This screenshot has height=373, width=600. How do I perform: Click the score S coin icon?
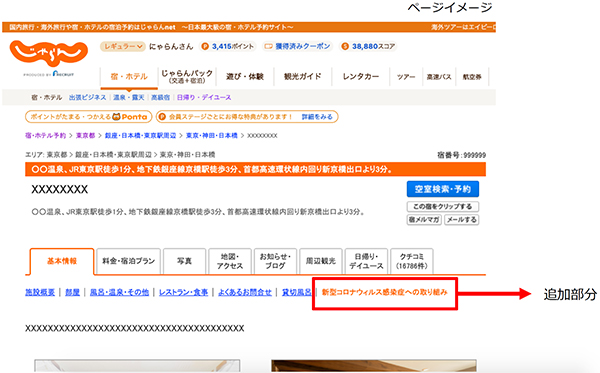pyautogui.click(x=345, y=47)
